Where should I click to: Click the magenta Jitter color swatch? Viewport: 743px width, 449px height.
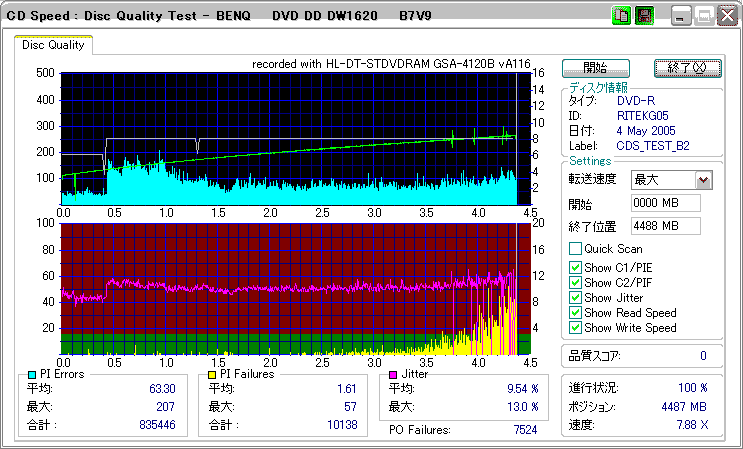pyautogui.click(x=393, y=375)
